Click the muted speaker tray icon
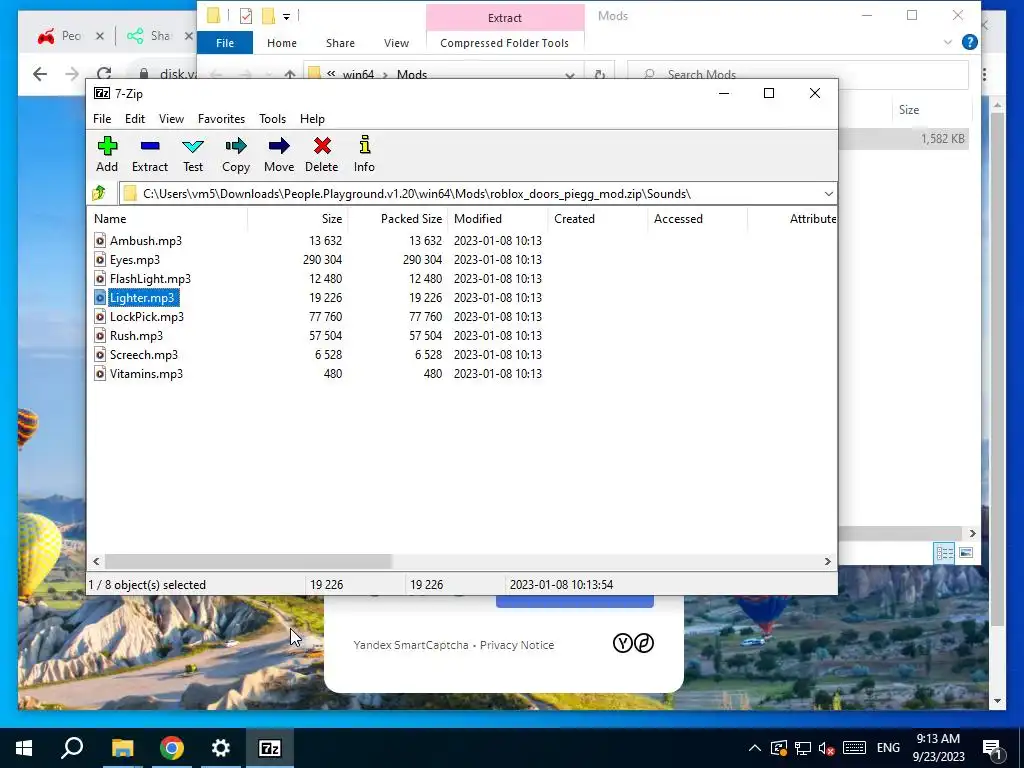Image resolution: width=1024 pixels, height=768 pixels. coord(827,748)
